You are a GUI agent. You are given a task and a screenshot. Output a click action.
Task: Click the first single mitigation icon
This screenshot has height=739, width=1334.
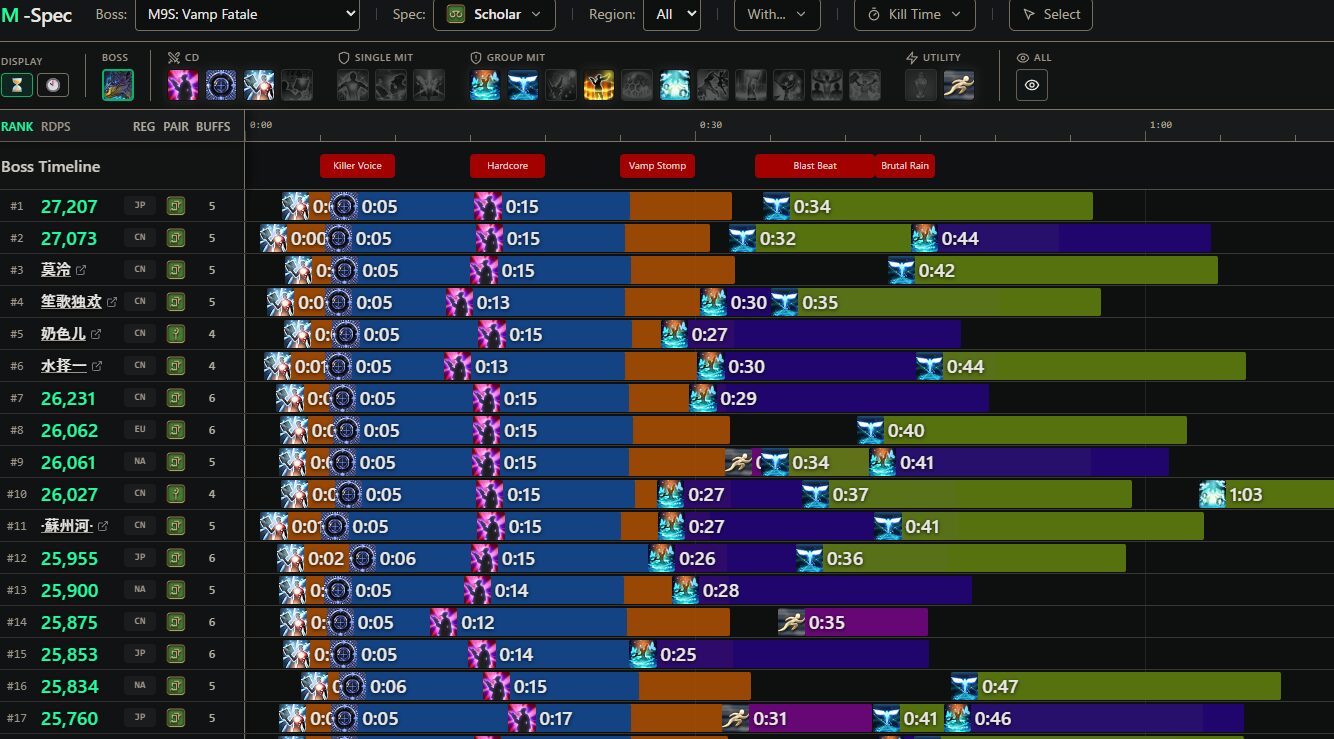[x=353, y=85]
